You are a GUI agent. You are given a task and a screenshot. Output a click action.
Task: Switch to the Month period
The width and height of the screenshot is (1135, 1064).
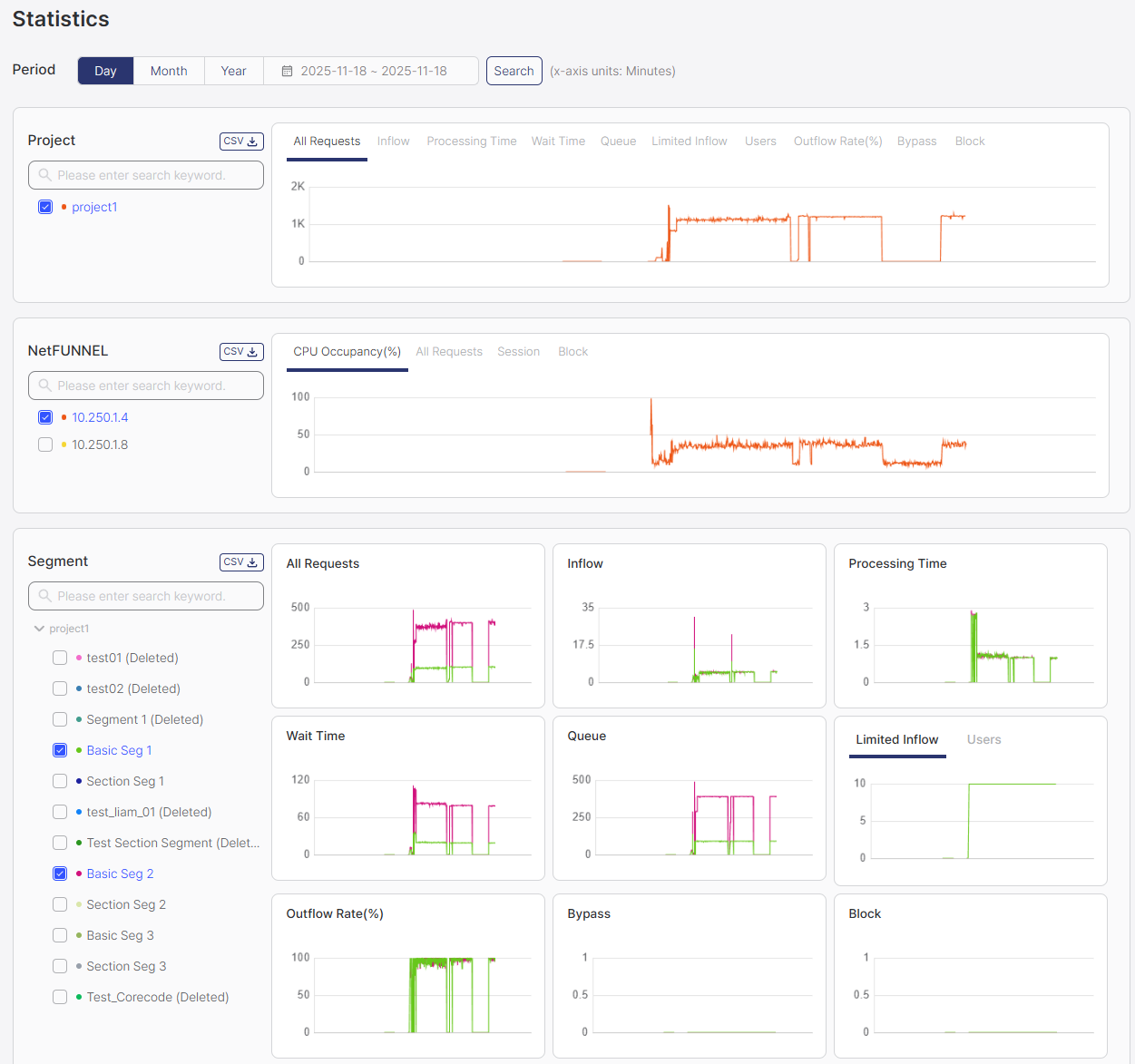[x=169, y=71]
